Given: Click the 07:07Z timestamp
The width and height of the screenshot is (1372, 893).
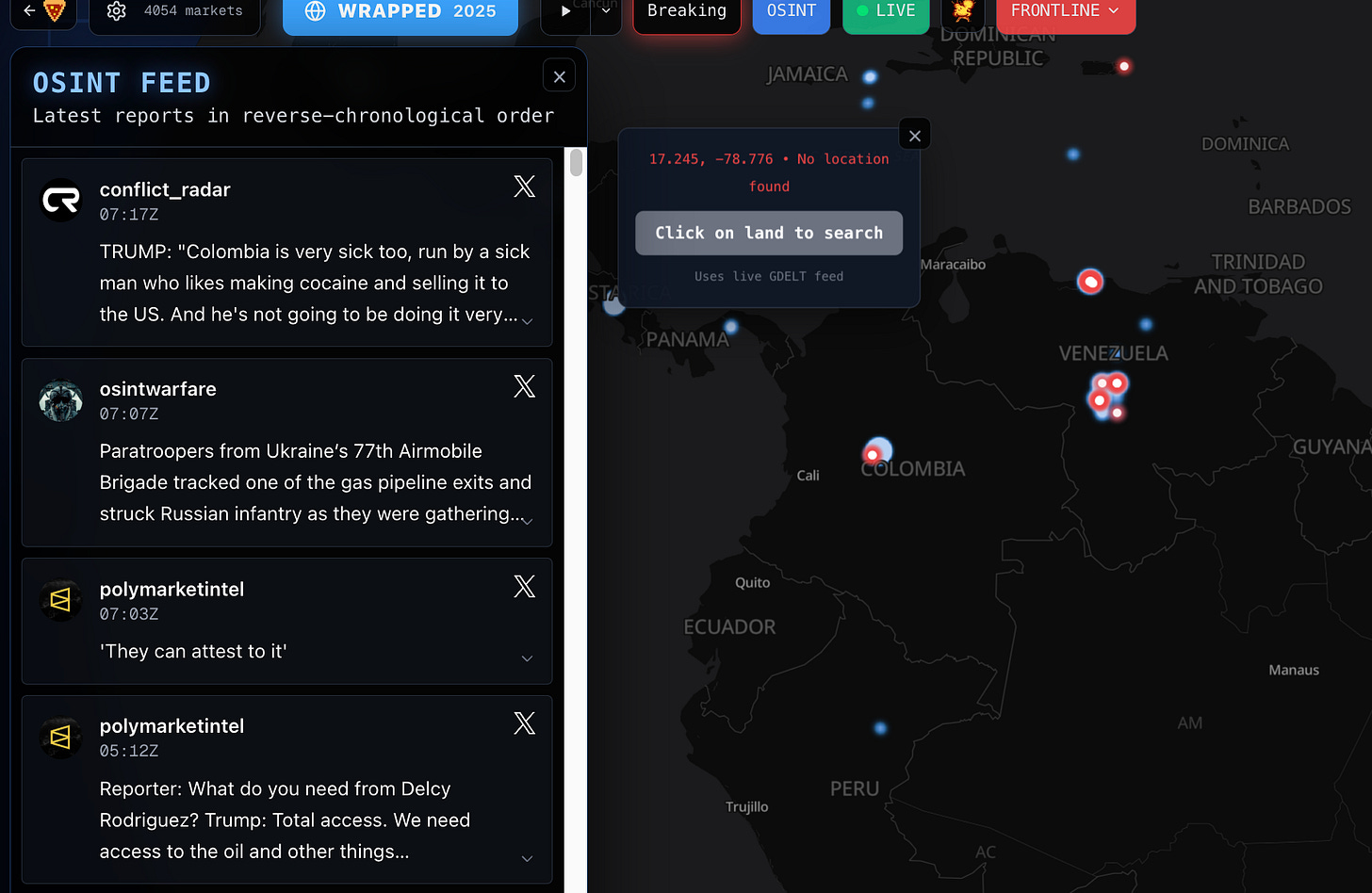Looking at the screenshot, I should click(129, 414).
